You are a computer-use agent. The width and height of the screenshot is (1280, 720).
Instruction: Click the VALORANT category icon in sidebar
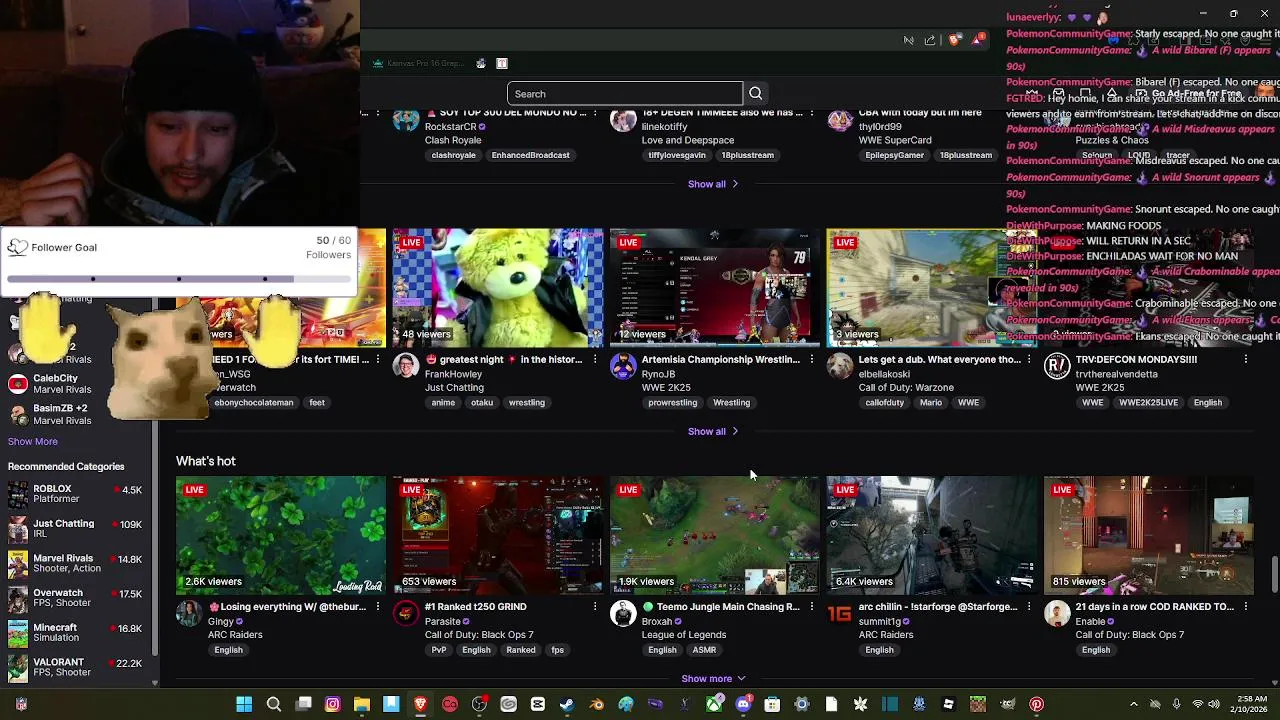18,667
